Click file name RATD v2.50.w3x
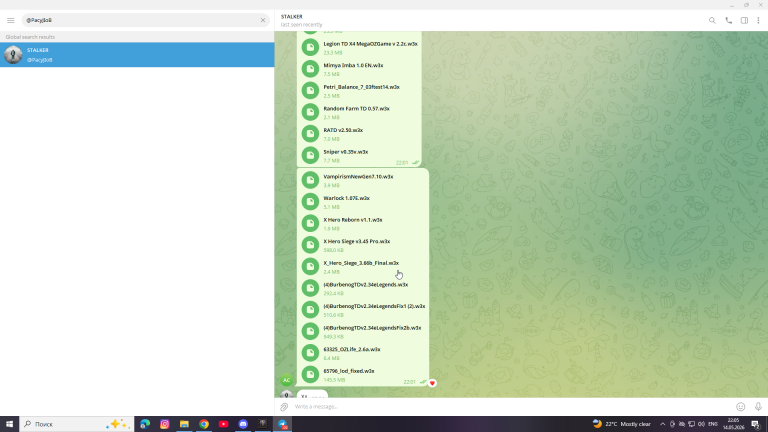 point(343,130)
